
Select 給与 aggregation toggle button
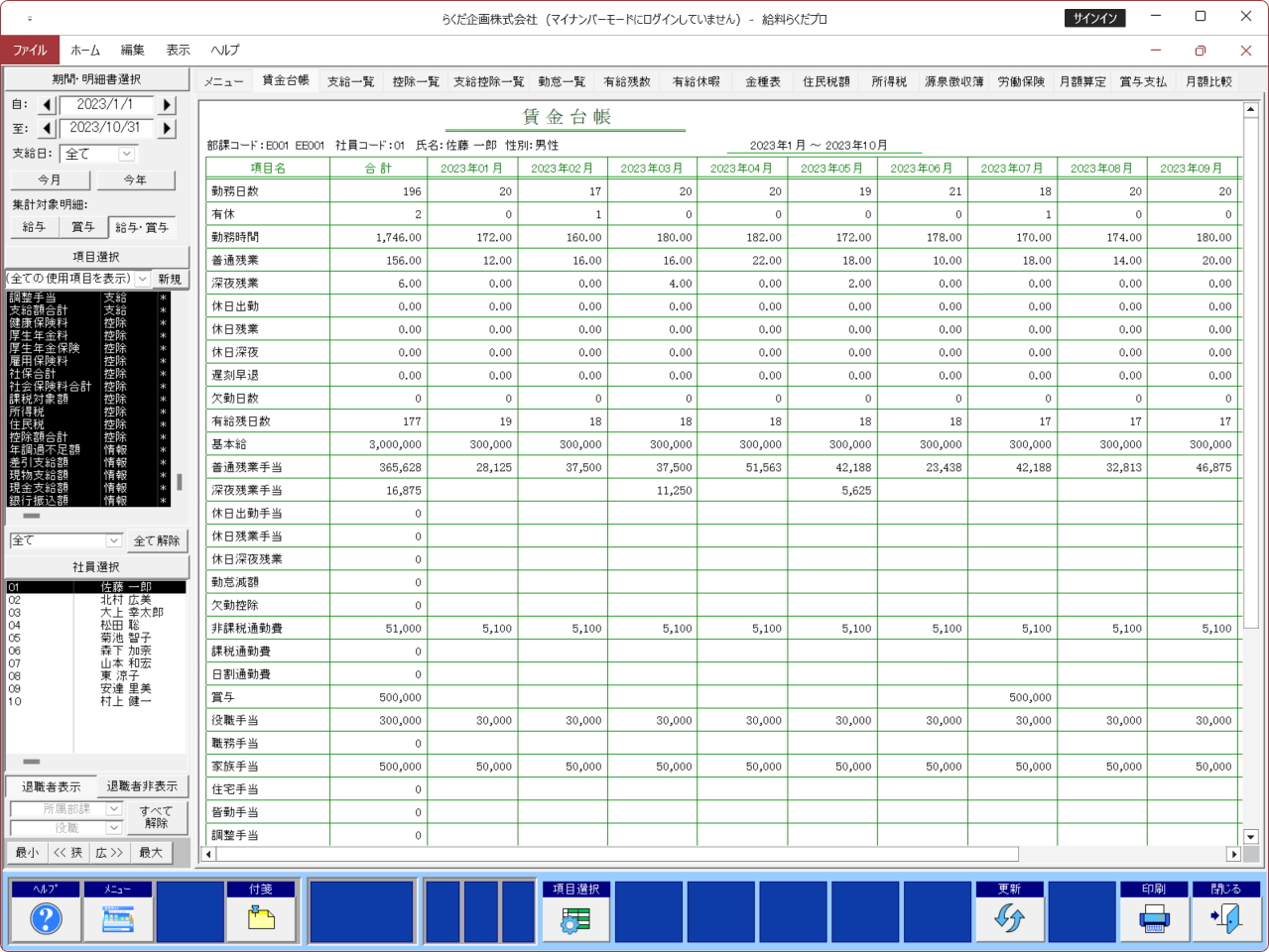(x=34, y=227)
